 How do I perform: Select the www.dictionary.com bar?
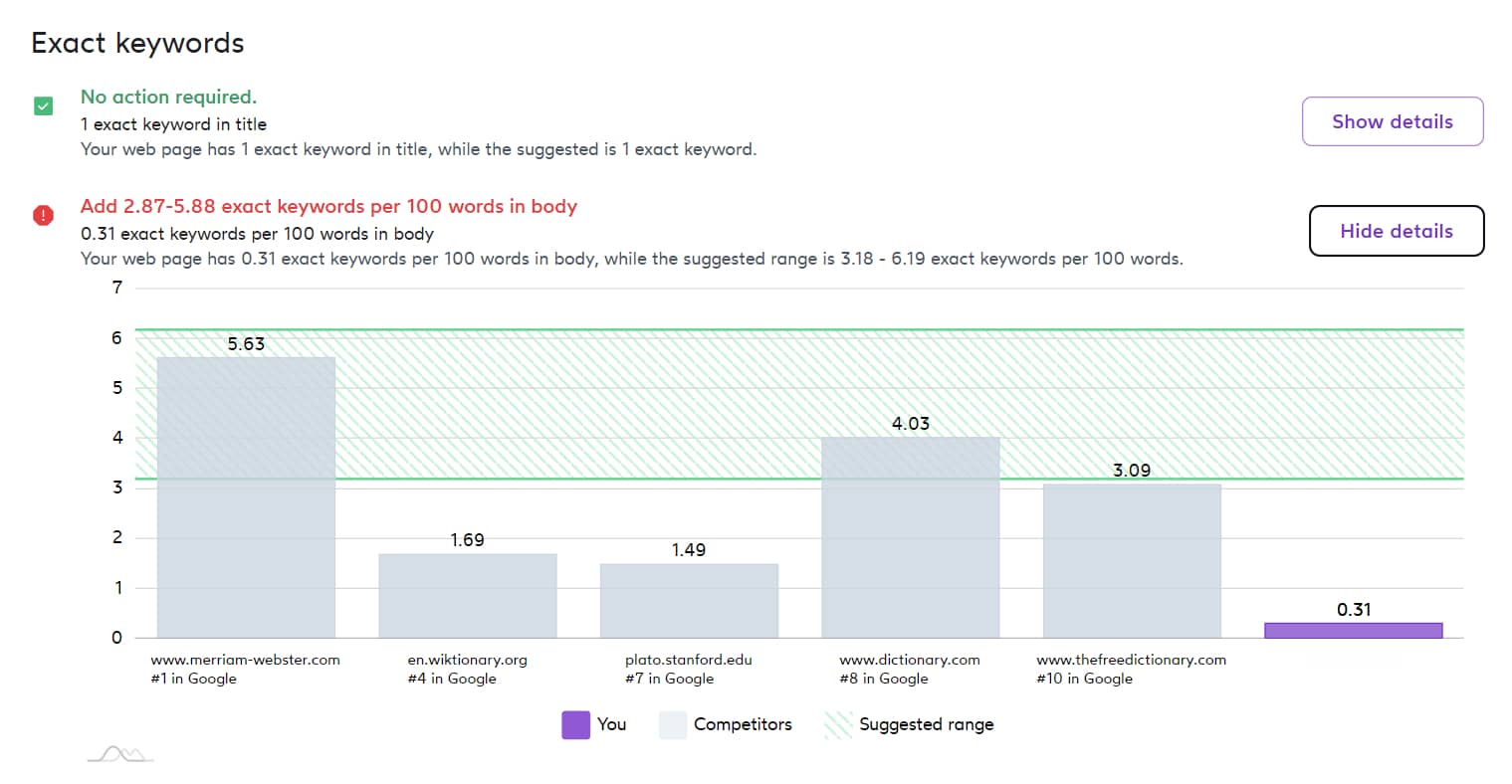pyautogui.click(x=911, y=537)
